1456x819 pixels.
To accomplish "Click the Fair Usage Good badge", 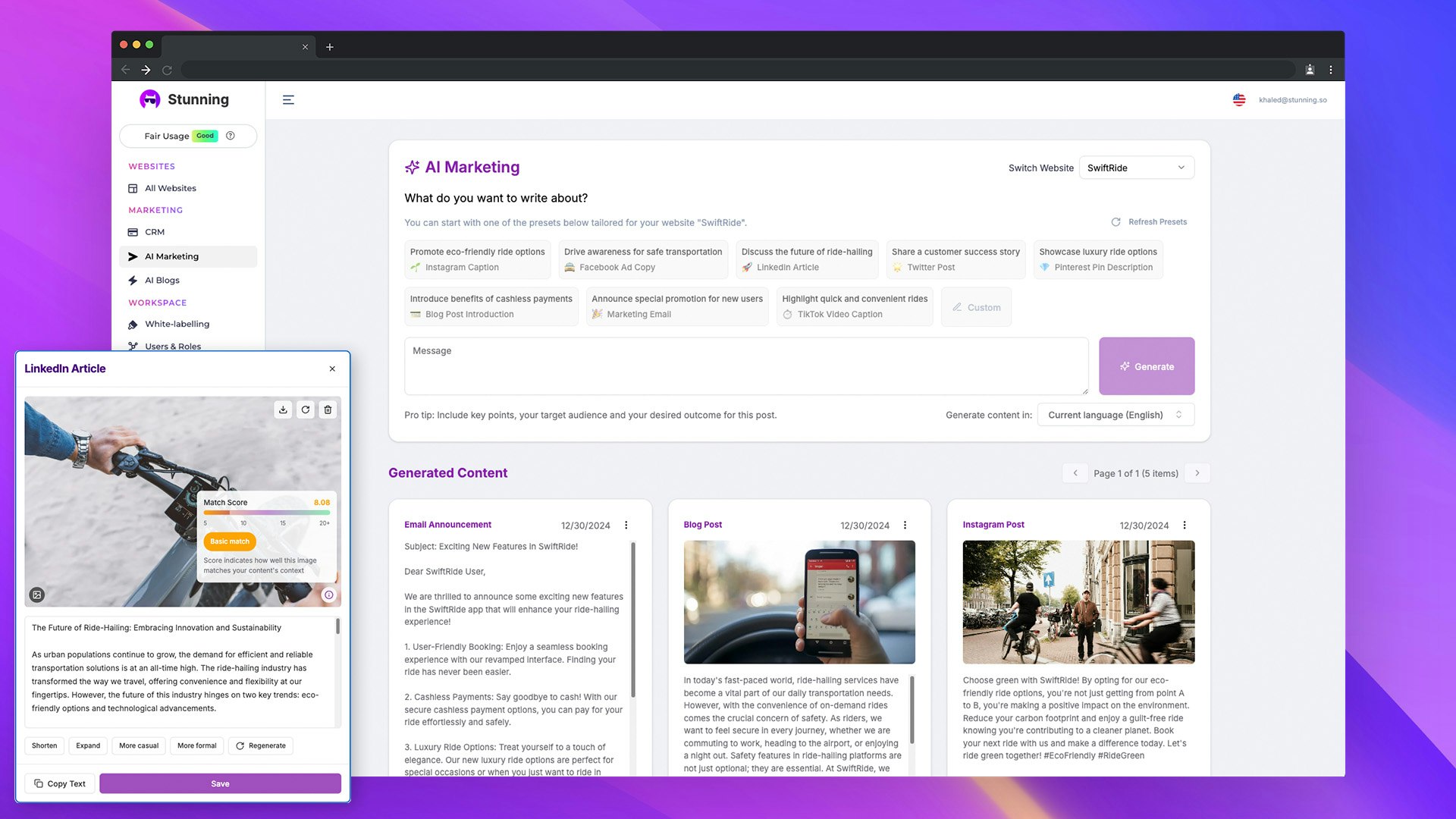I will pyautogui.click(x=205, y=136).
